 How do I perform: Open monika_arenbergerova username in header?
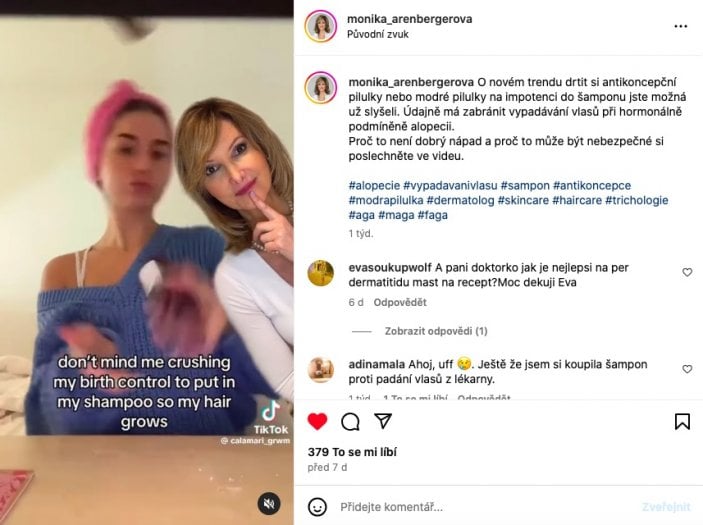click(409, 19)
